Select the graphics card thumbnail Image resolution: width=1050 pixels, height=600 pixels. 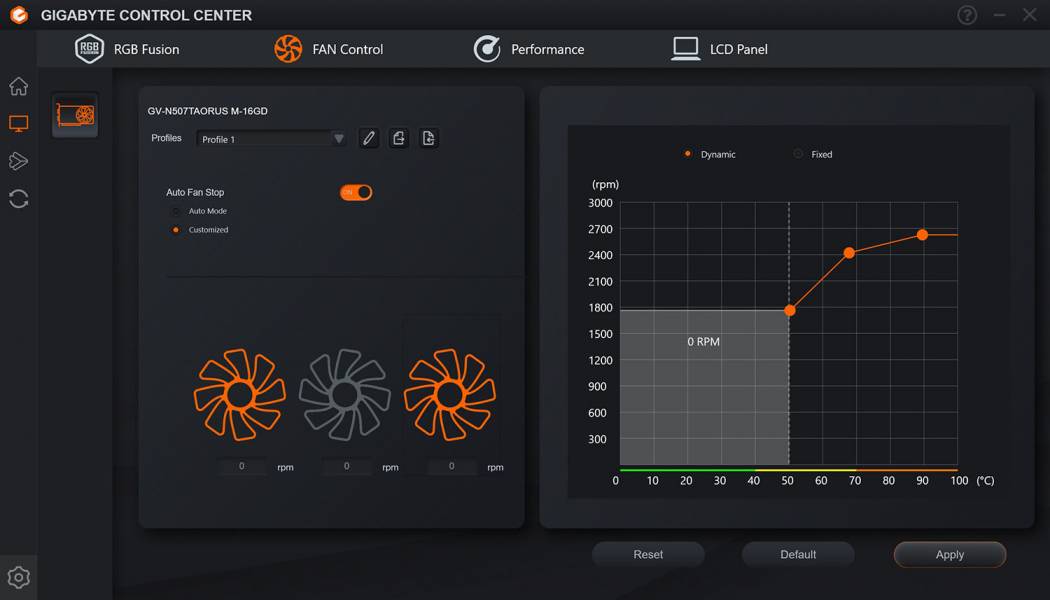click(x=75, y=115)
